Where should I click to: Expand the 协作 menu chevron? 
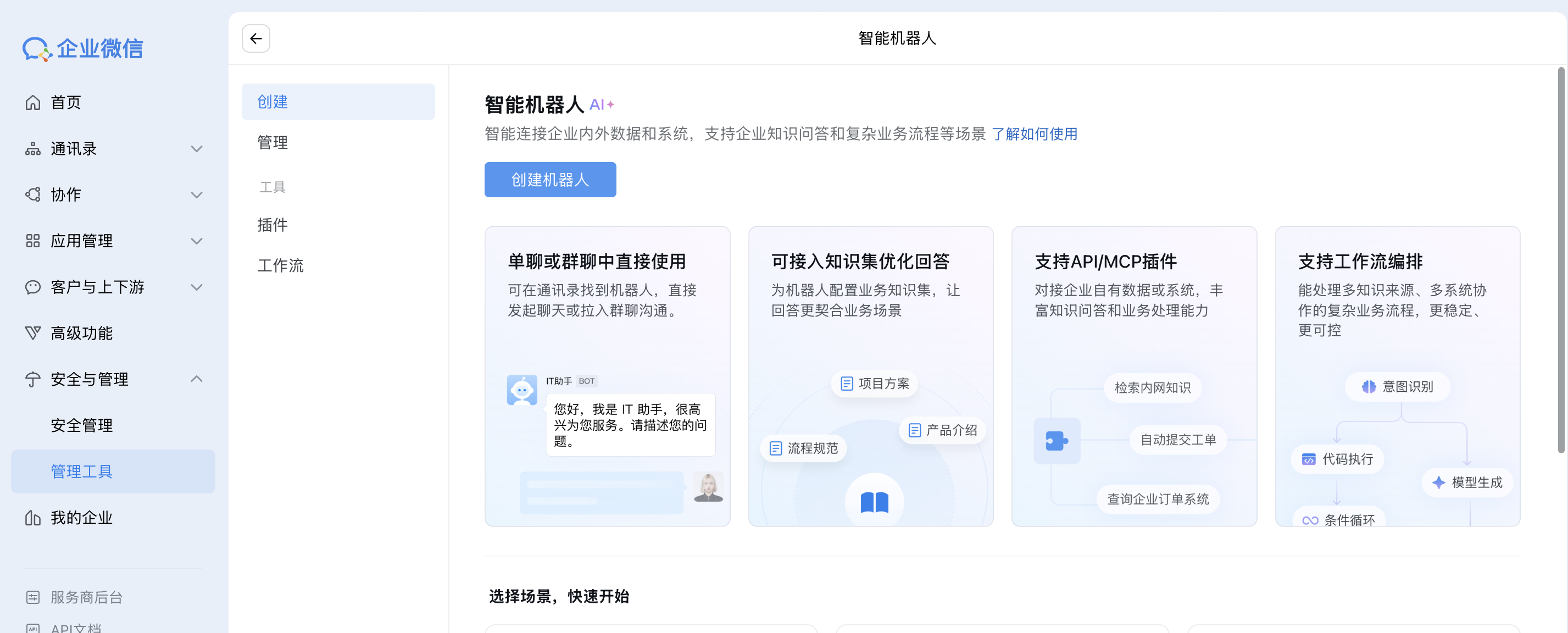coord(197,195)
